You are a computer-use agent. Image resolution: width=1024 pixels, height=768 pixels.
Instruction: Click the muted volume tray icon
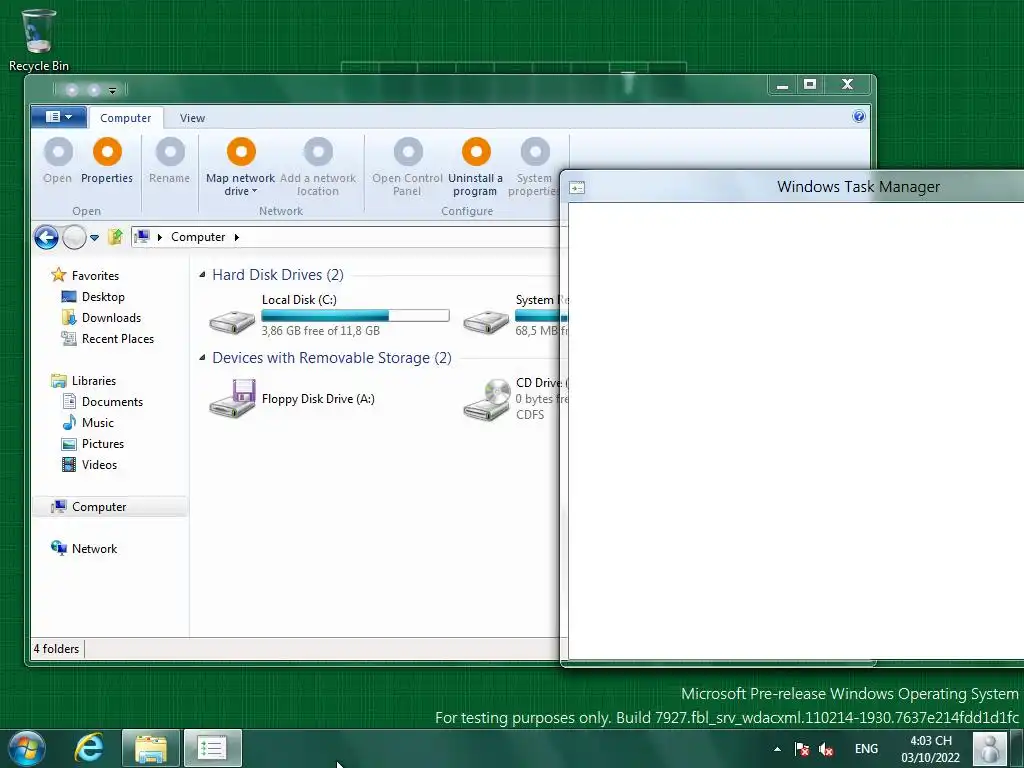point(826,749)
